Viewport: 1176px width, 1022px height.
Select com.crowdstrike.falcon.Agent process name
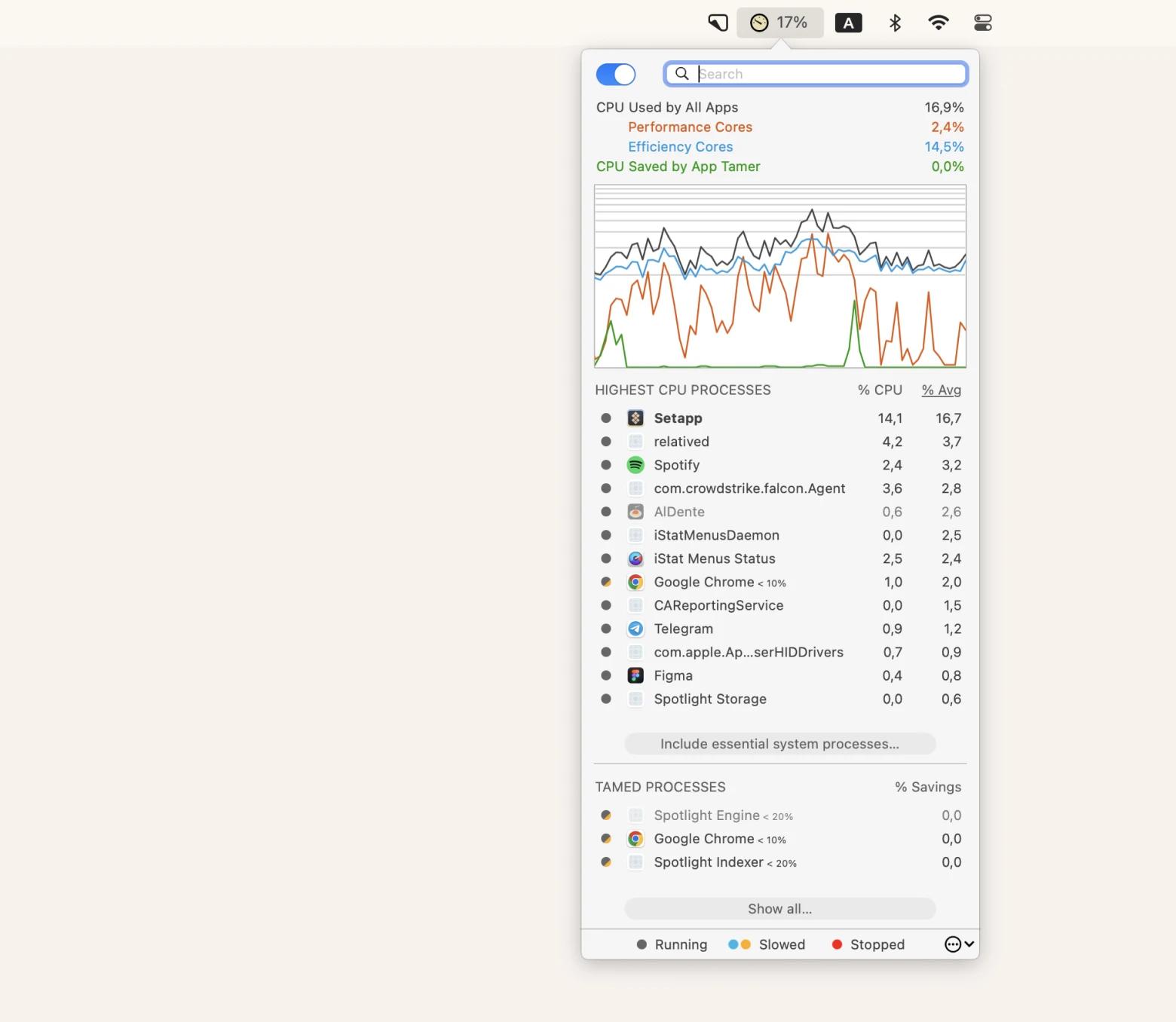749,488
